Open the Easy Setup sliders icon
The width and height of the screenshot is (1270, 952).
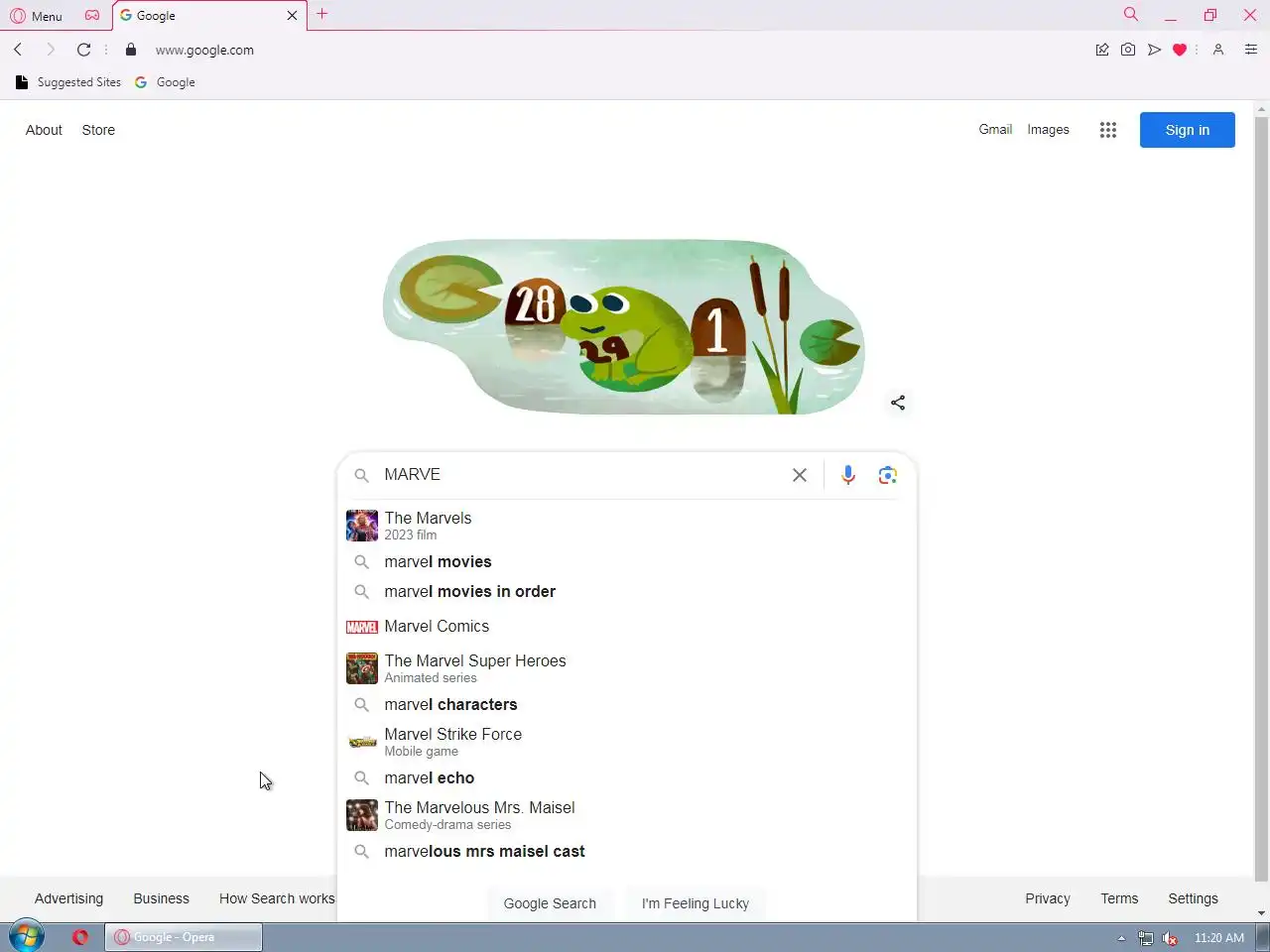[1251, 50]
